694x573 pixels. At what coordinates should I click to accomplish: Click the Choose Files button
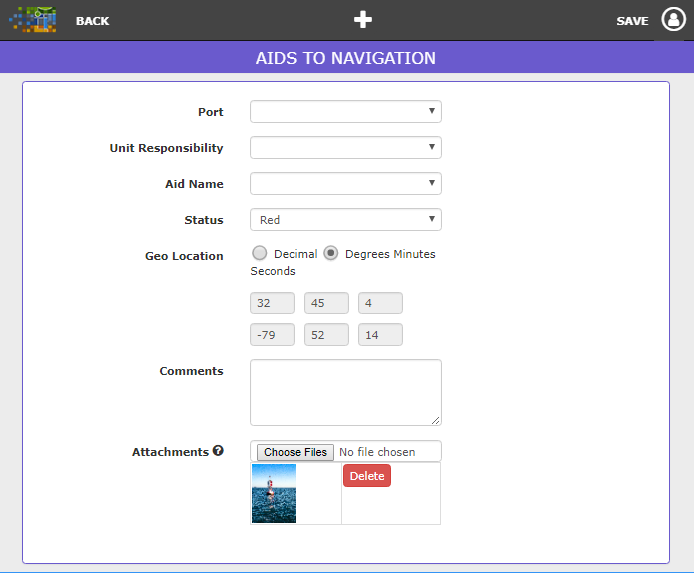(x=295, y=452)
